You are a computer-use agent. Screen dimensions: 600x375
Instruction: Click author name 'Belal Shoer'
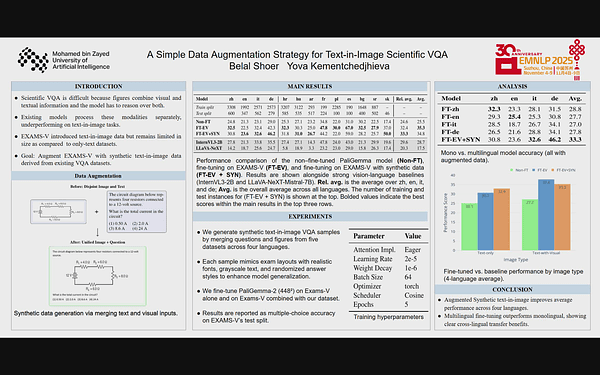254,66
